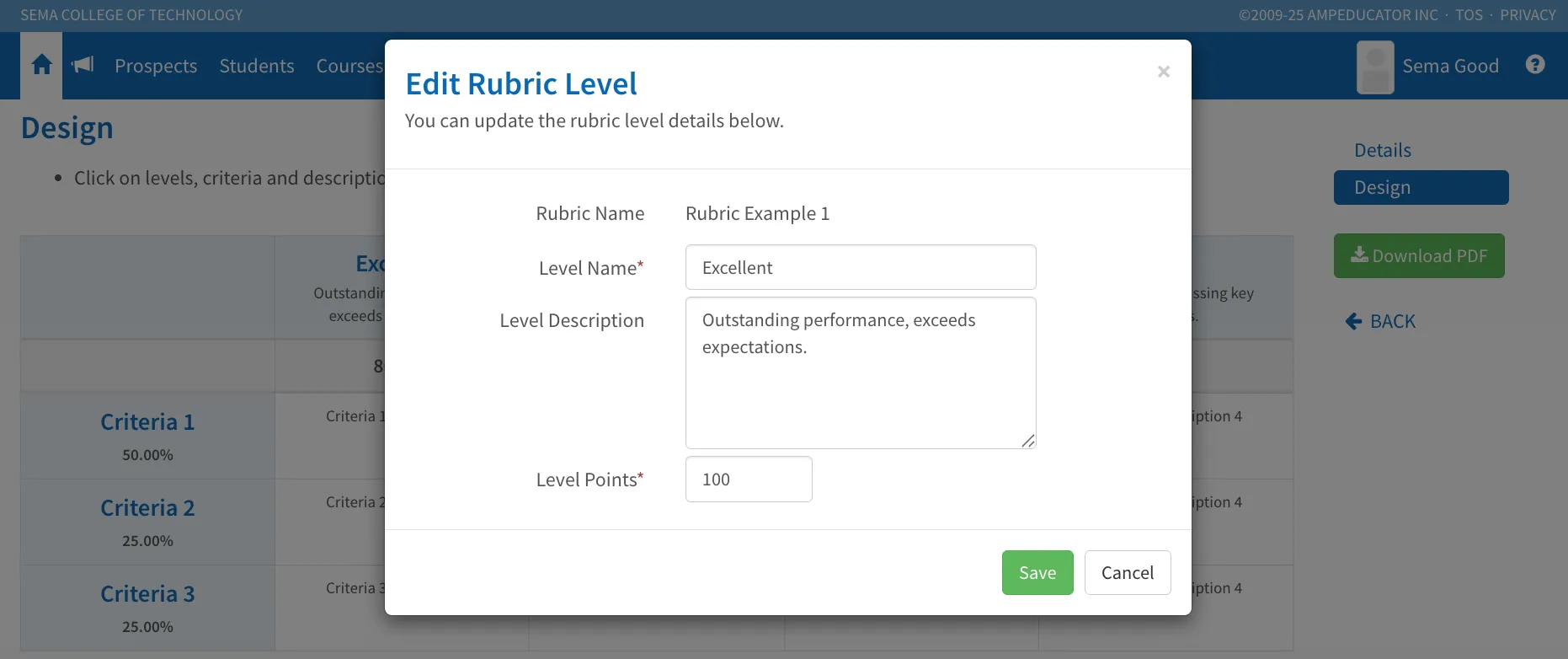This screenshot has height=659, width=1568.
Task: Click the help question mark icon
Action: (1535, 65)
